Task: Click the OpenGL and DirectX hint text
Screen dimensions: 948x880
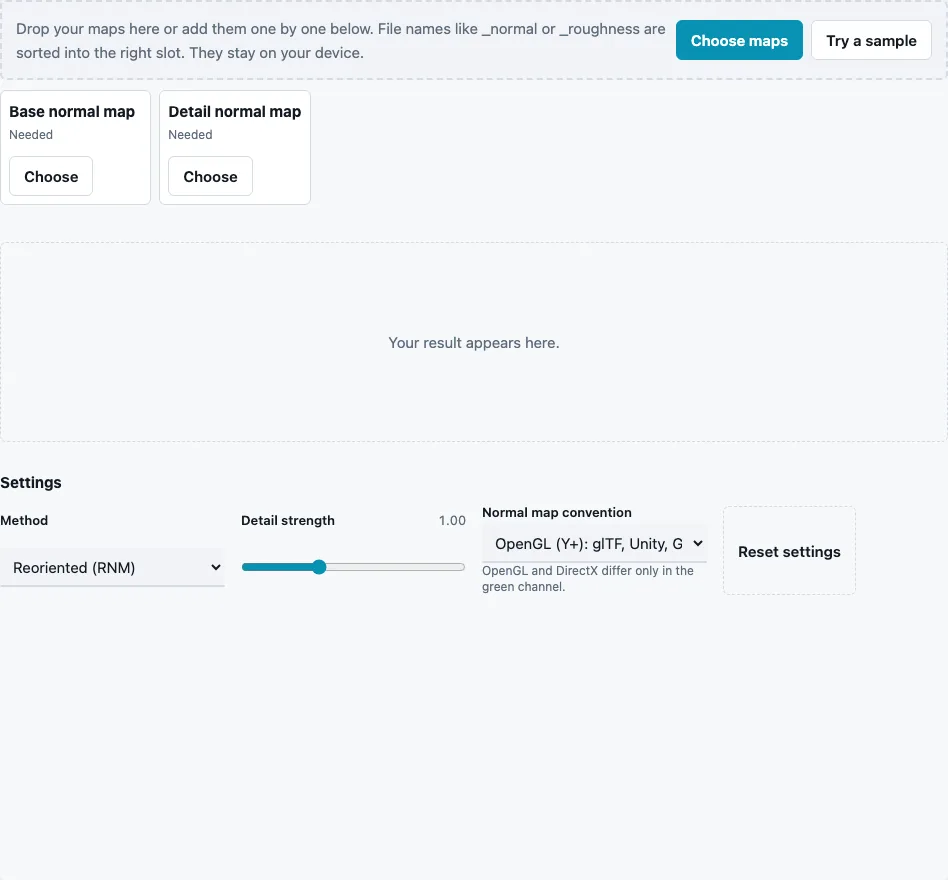Action: 588,578
